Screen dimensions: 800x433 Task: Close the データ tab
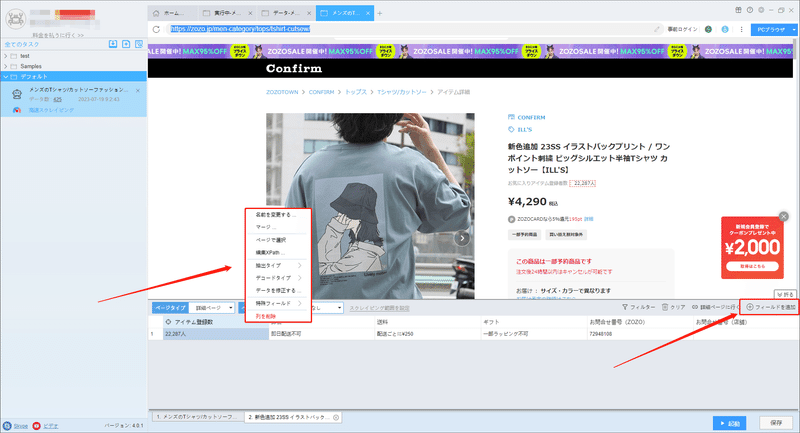[x=309, y=13]
